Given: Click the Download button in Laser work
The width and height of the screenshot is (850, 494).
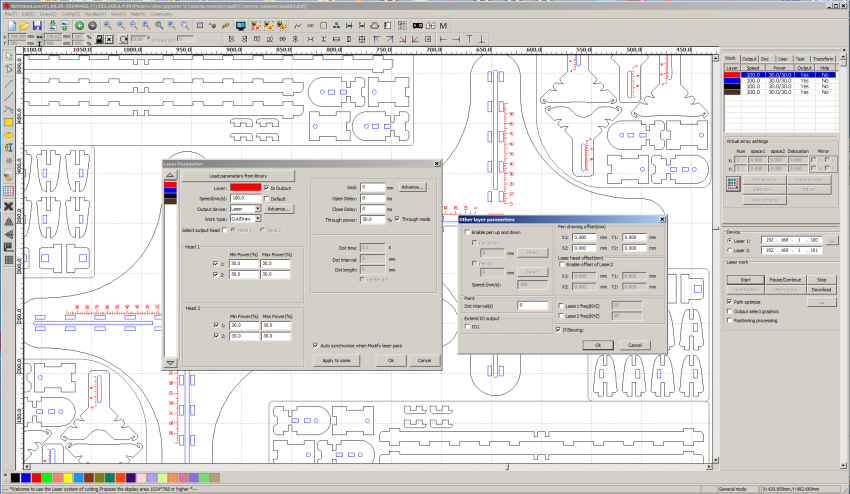Looking at the screenshot, I should [822, 289].
